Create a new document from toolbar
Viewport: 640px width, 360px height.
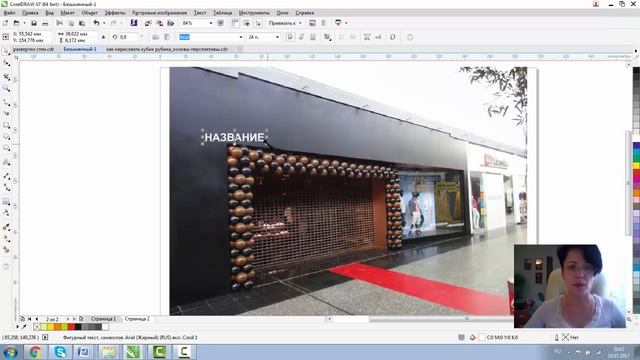click(5, 23)
